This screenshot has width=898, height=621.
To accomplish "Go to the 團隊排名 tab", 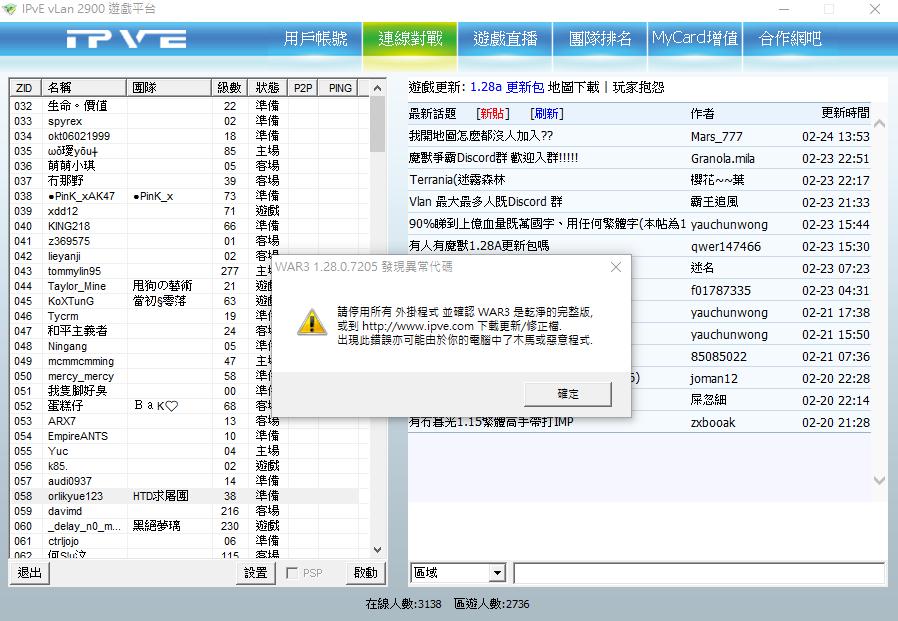I will [x=600, y=38].
